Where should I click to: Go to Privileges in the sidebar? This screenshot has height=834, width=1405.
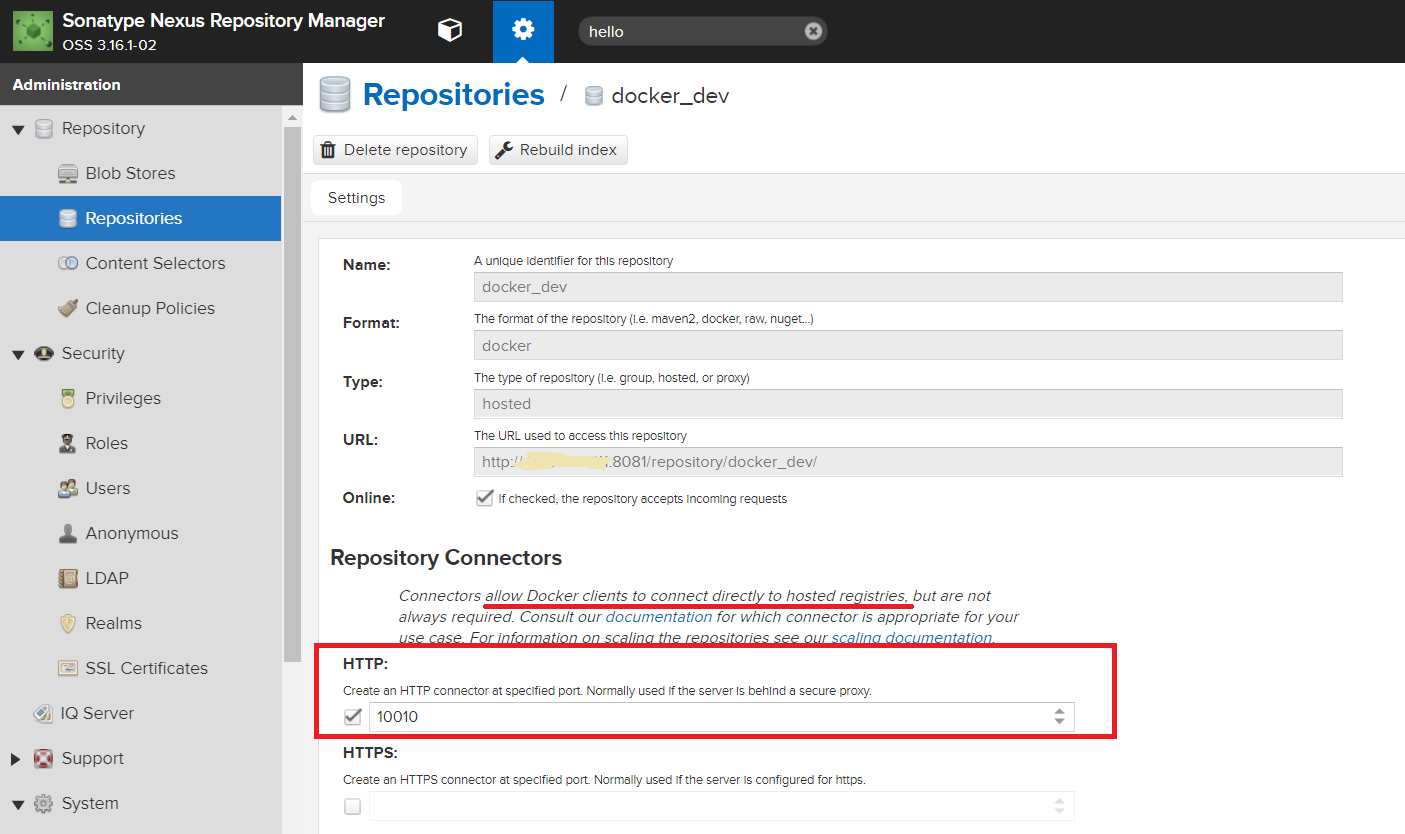[123, 398]
